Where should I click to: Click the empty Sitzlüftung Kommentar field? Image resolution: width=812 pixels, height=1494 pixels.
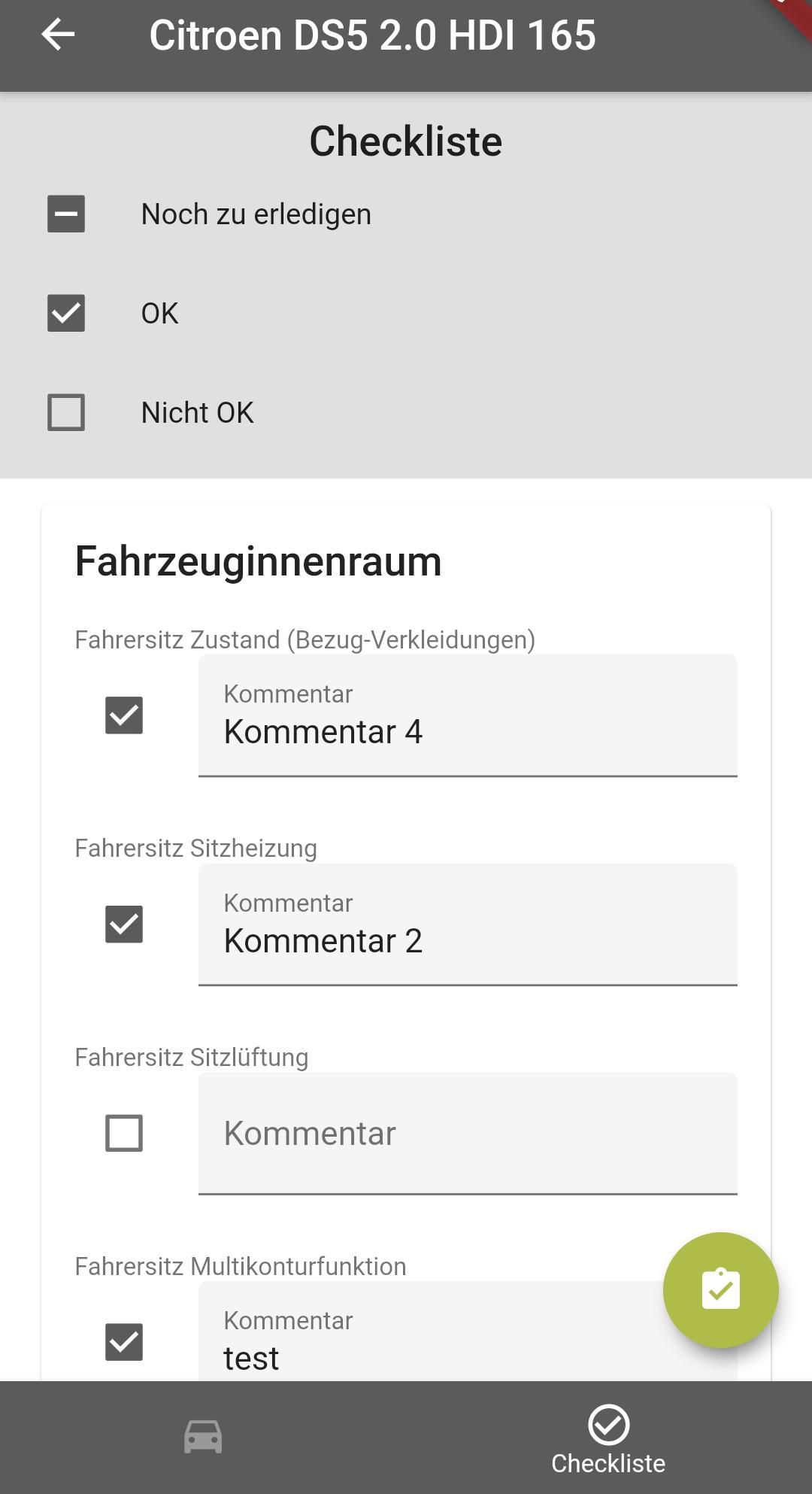[x=468, y=1134]
